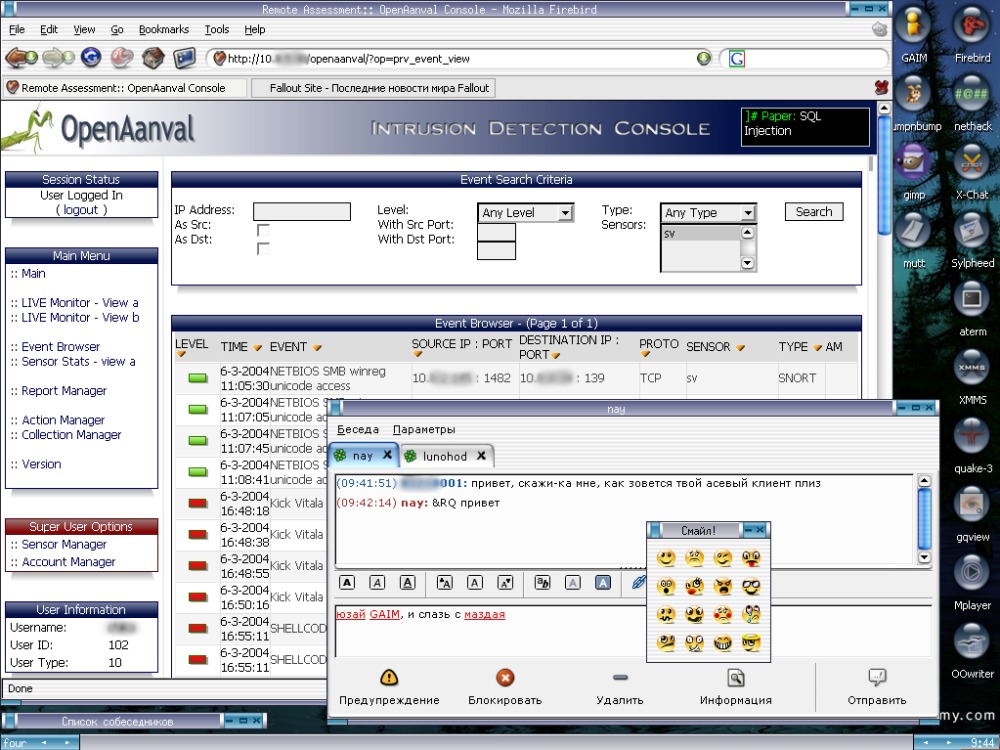Viewport: 1000px width, 750px height.
Task: Open the Bookmarks menu in Firebird
Action: [164, 29]
